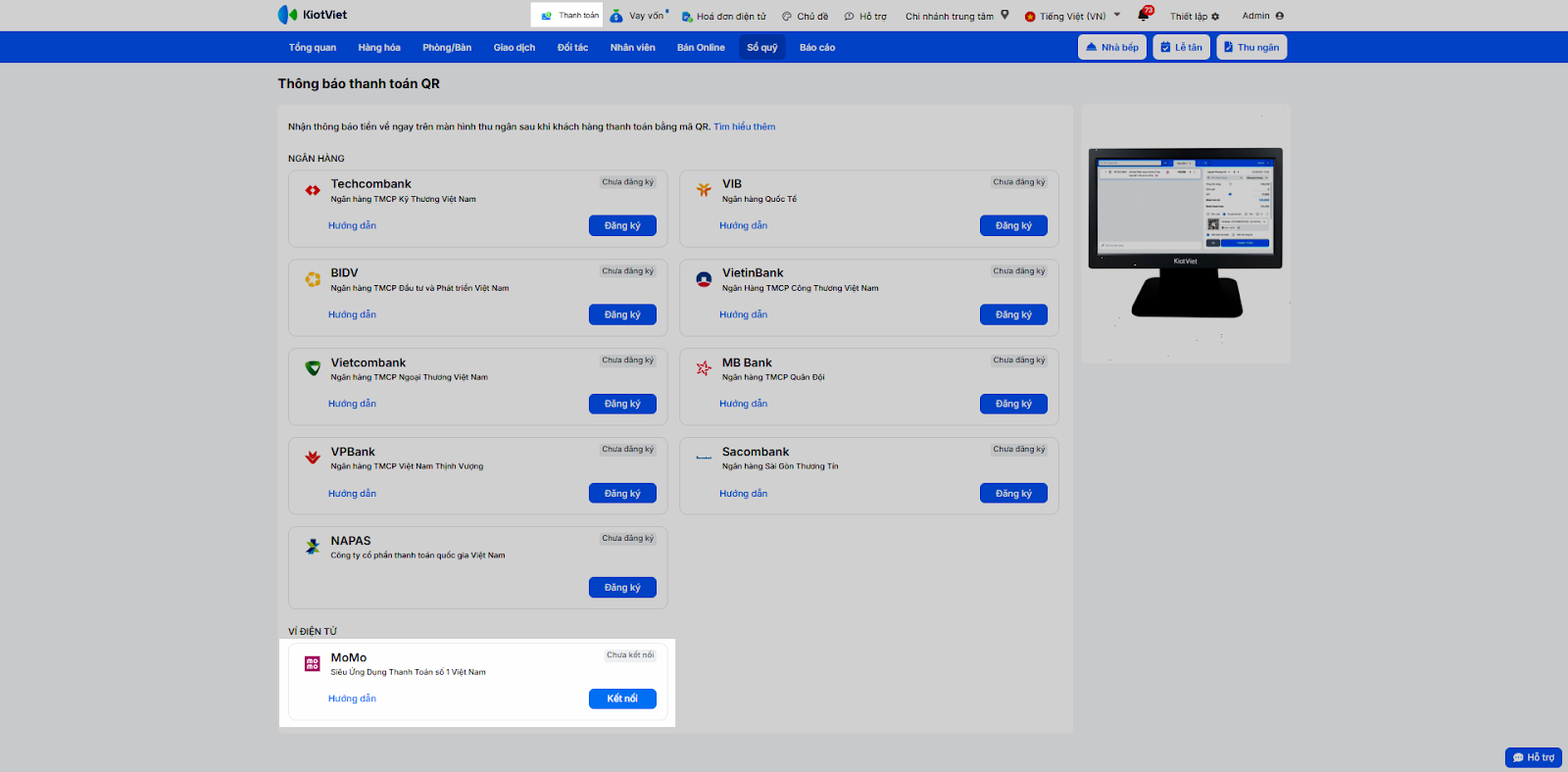Open Chủ đề theme picker
Image resolution: width=1568 pixels, height=772 pixels.
coord(805,17)
